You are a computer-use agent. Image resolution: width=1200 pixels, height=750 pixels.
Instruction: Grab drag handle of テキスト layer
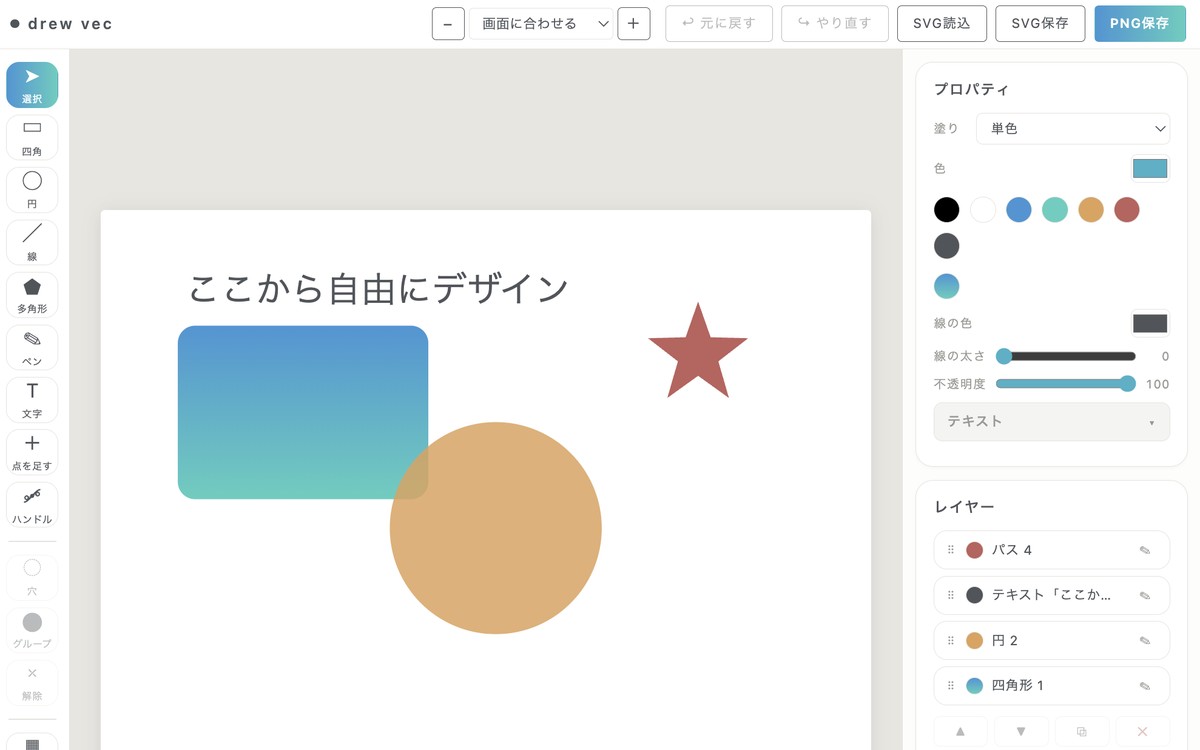[951, 595]
